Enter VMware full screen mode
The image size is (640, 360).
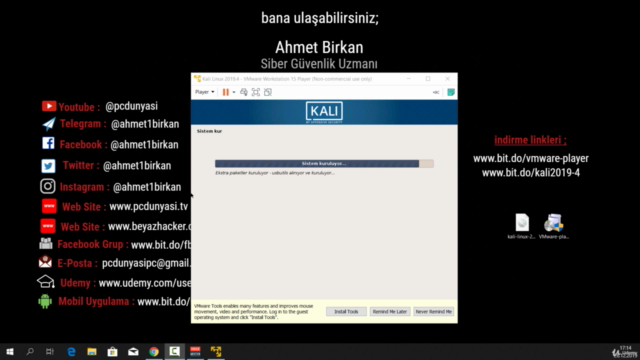(256, 92)
